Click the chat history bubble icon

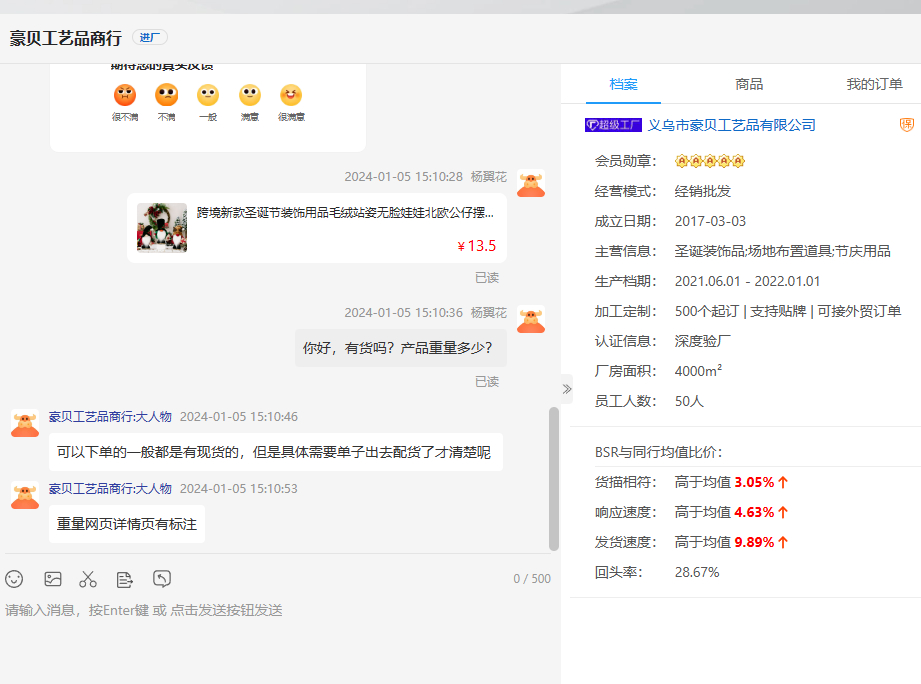coord(162,578)
